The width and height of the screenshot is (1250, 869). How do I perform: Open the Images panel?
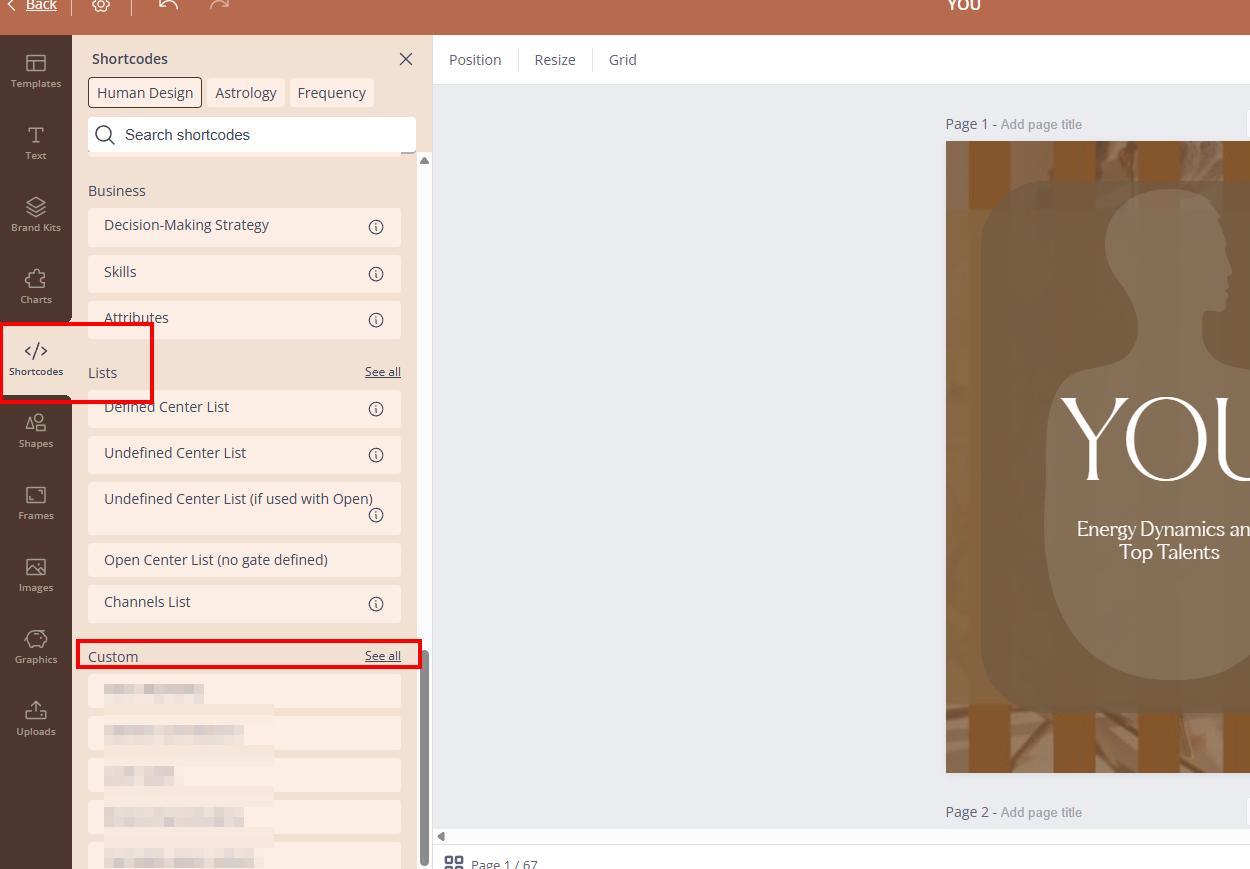tap(36, 575)
